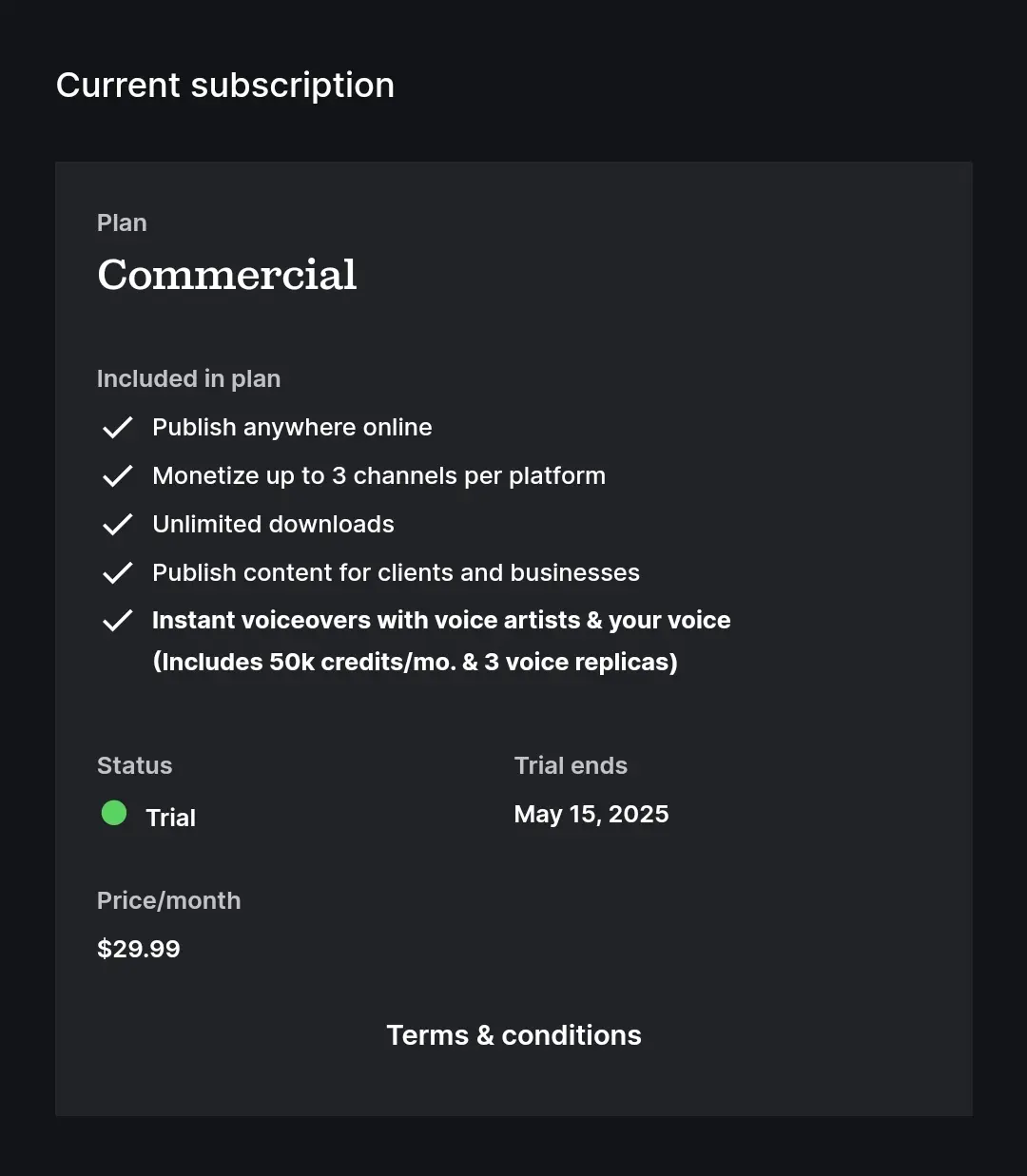Open the Terms & conditions link
Image resolution: width=1027 pixels, height=1176 pixels.
pyautogui.click(x=513, y=1035)
